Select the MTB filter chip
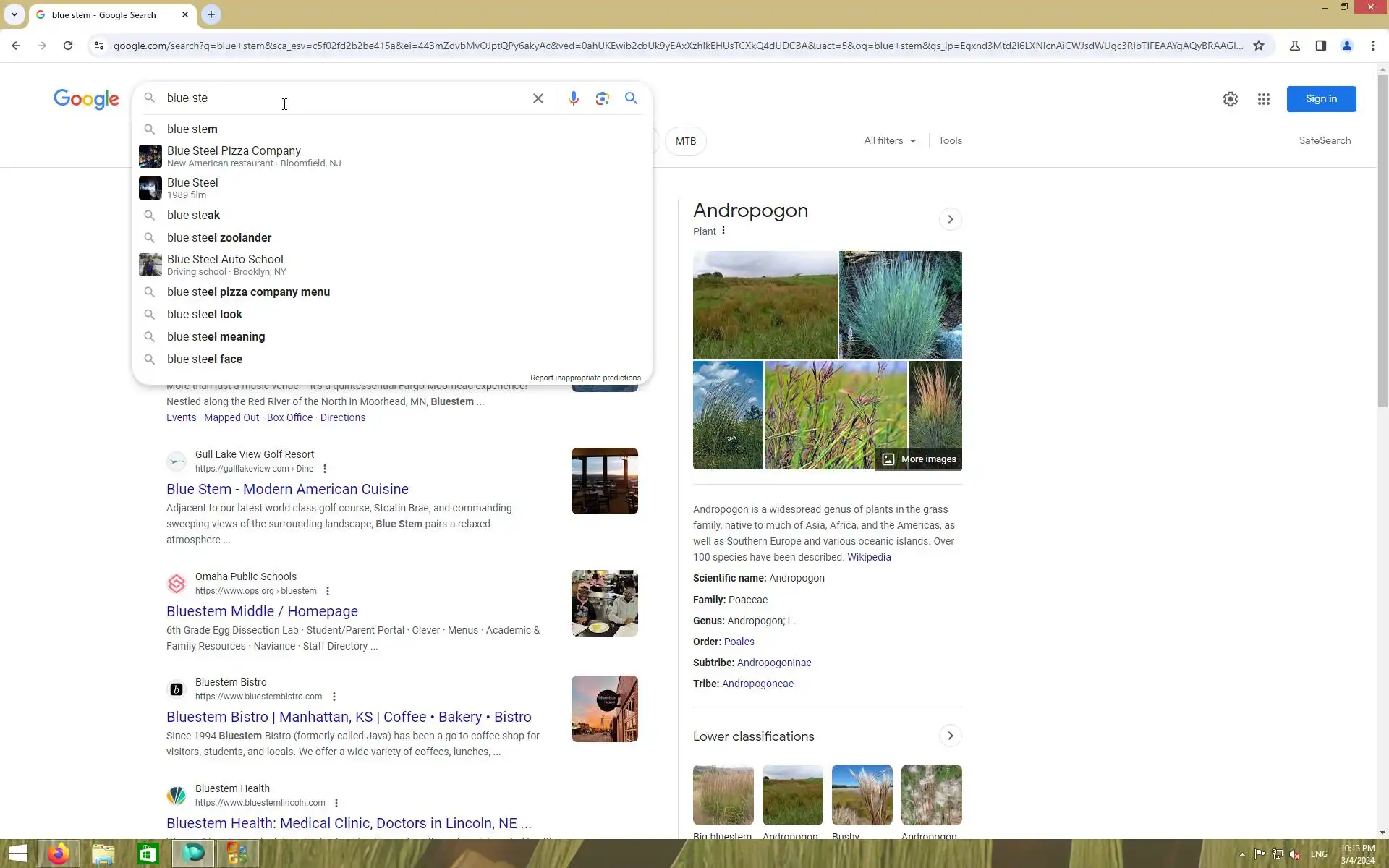 685,141
